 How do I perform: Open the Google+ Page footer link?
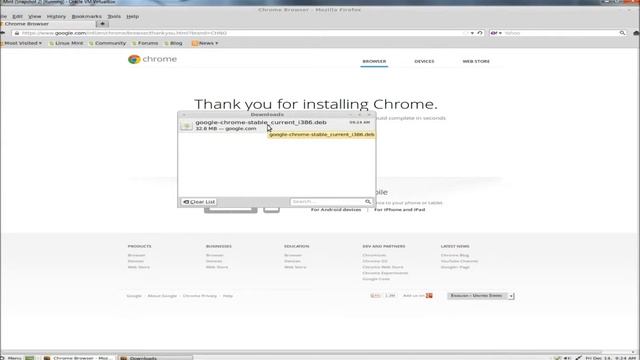[x=455, y=267]
